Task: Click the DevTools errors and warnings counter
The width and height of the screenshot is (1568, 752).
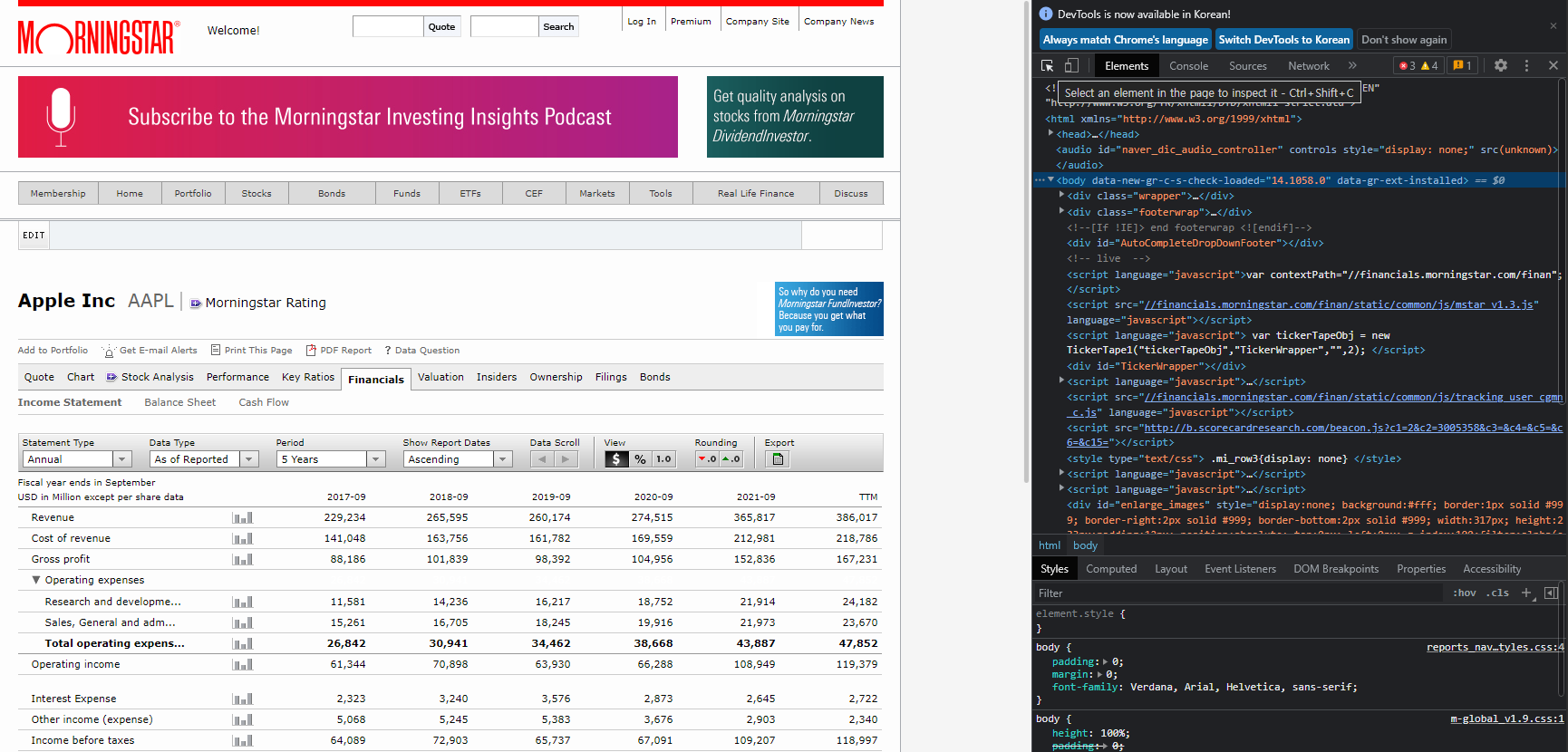Action: 1418,65
